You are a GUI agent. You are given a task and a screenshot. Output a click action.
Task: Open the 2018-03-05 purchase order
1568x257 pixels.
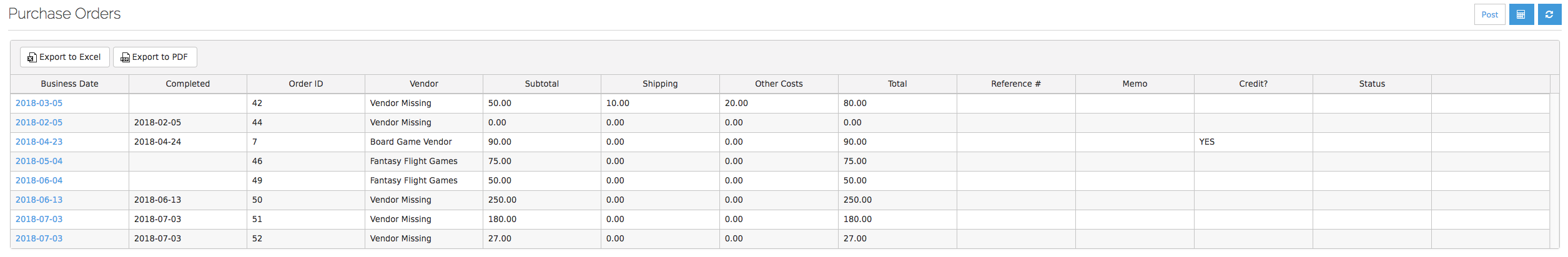click(39, 103)
